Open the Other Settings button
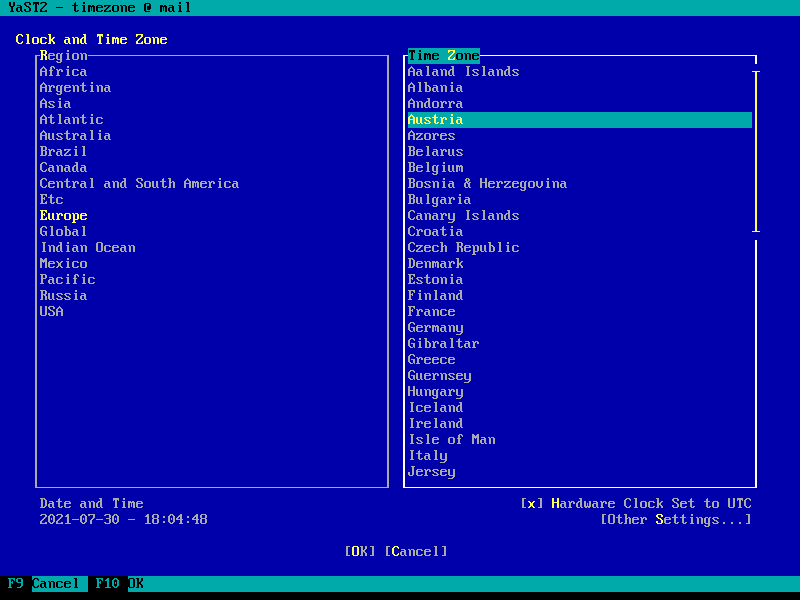Viewport: 800px width, 600px height. 676,519
